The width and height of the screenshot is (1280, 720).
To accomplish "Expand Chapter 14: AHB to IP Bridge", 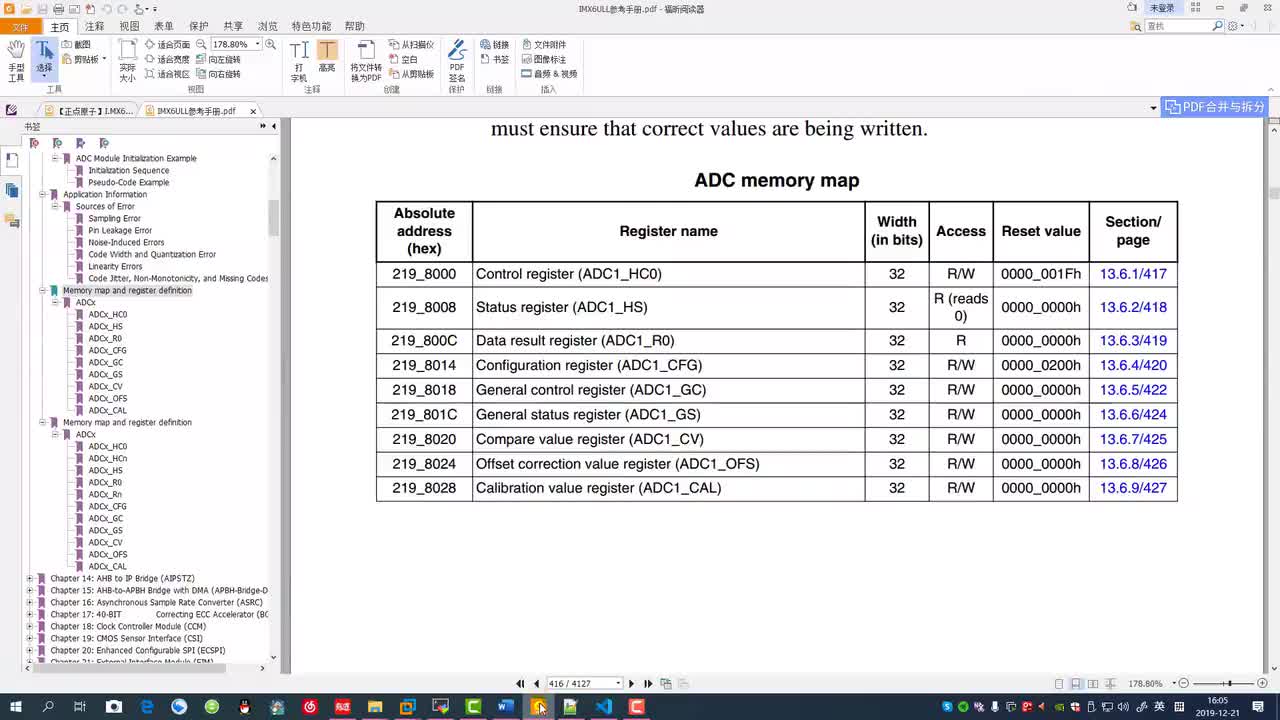I will (x=30, y=578).
